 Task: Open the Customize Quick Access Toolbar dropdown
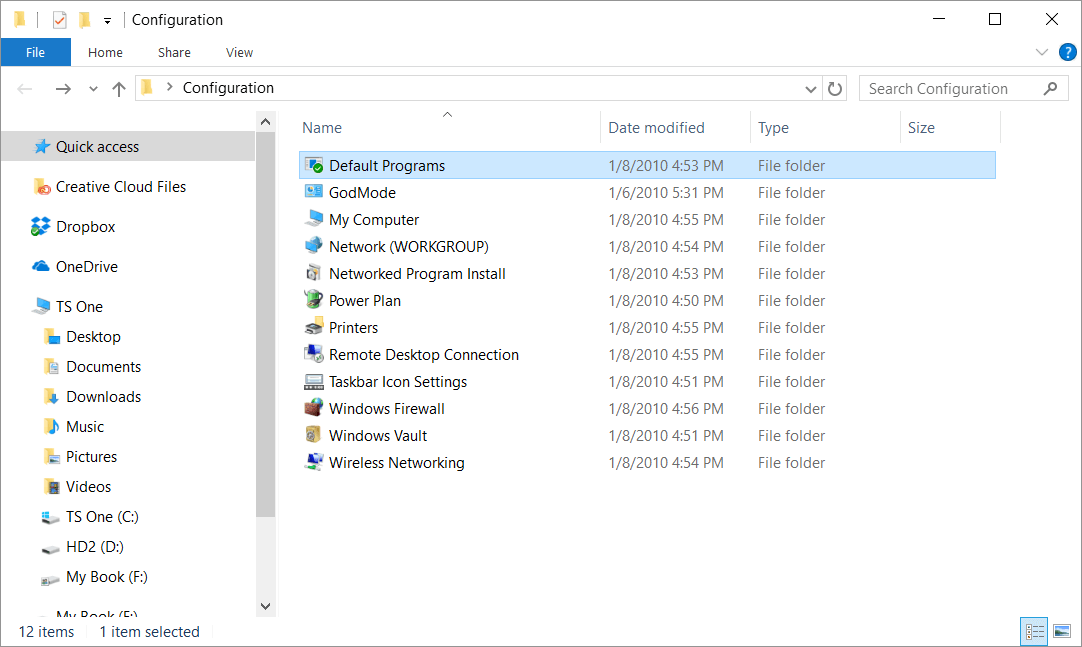coord(107,21)
